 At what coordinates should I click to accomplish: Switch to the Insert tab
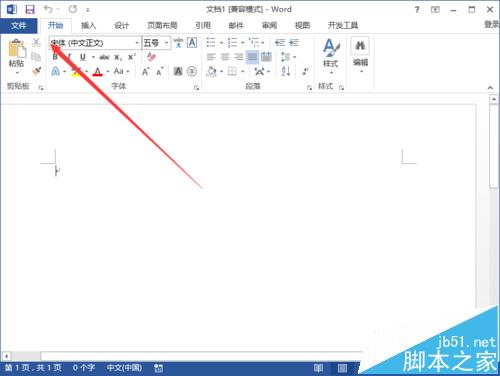(x=88, y=25)
